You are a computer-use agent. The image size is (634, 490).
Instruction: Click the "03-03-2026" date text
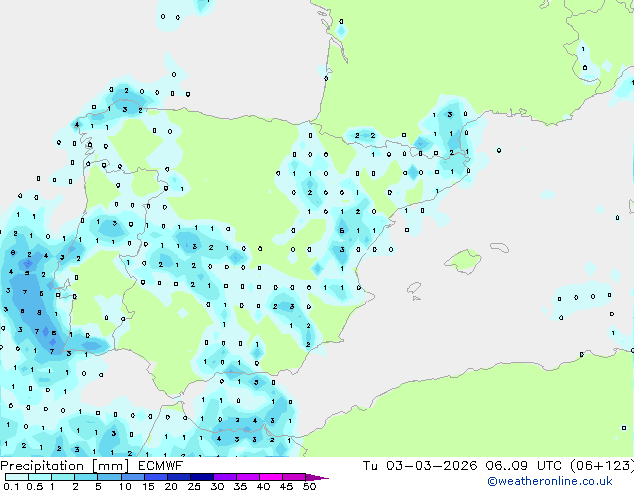tap(431, 466)
